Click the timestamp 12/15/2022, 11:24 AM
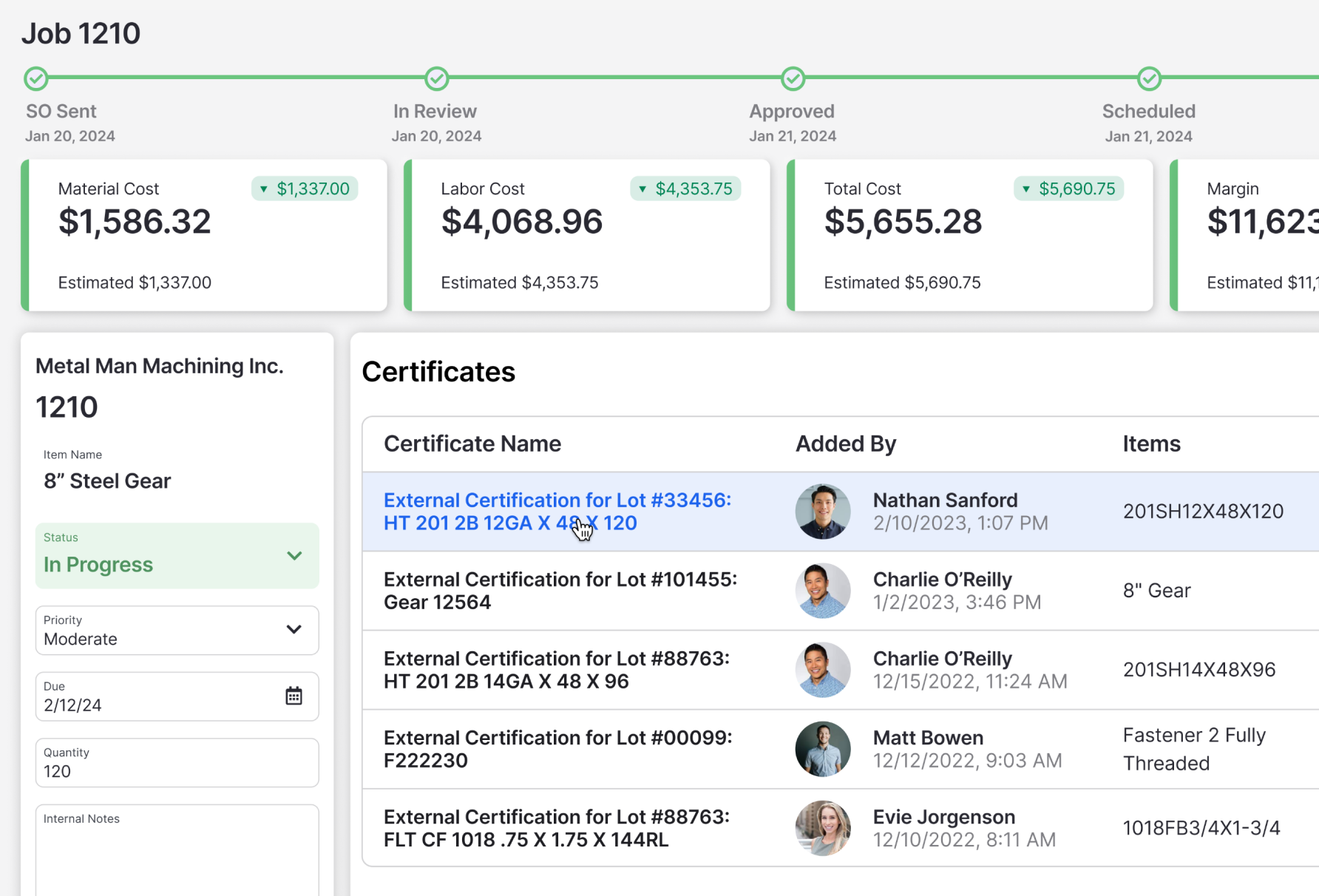The image size is (1319, 896). coord(971,682)
